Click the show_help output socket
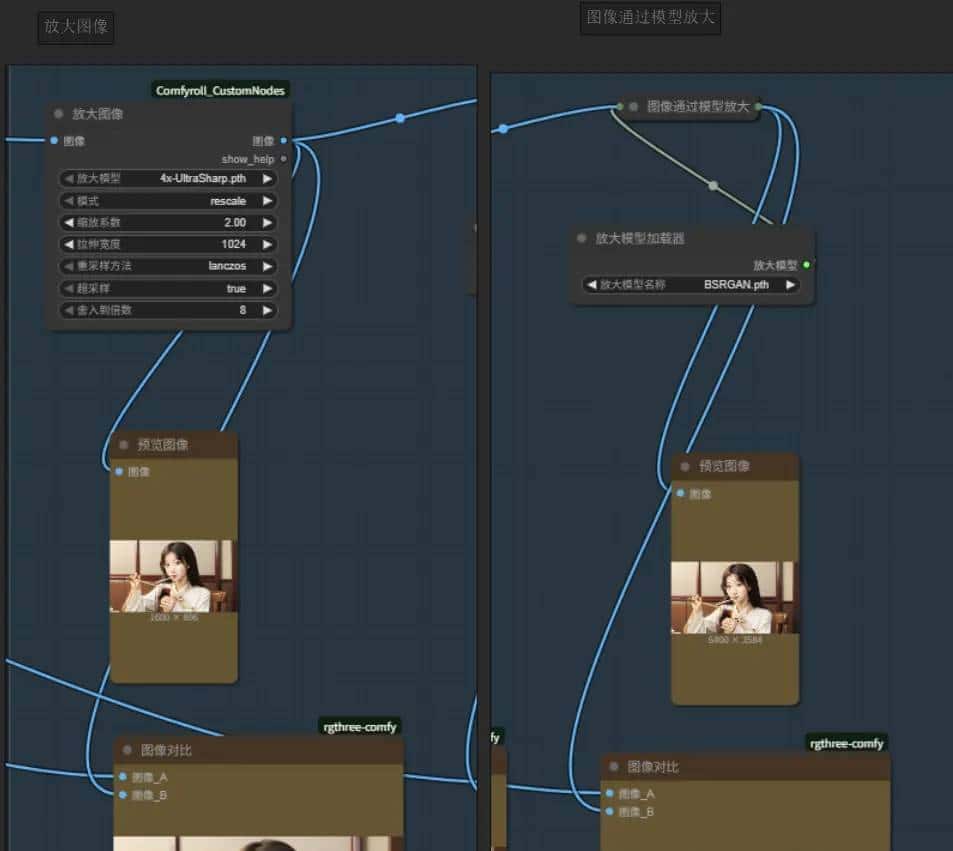 tap(284, 159)
